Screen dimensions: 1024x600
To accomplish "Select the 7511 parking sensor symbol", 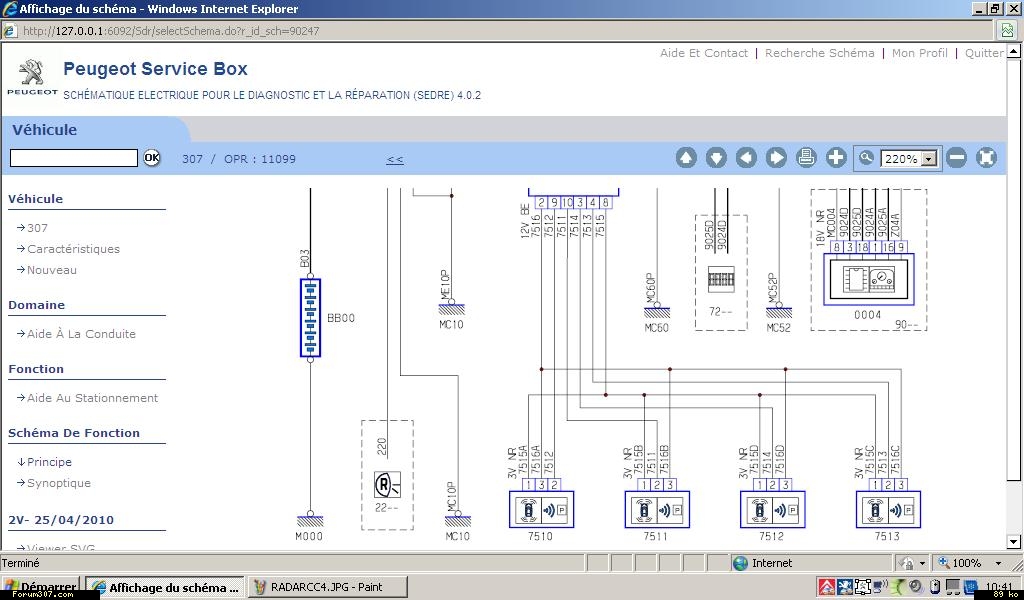I will coord(657,510).
